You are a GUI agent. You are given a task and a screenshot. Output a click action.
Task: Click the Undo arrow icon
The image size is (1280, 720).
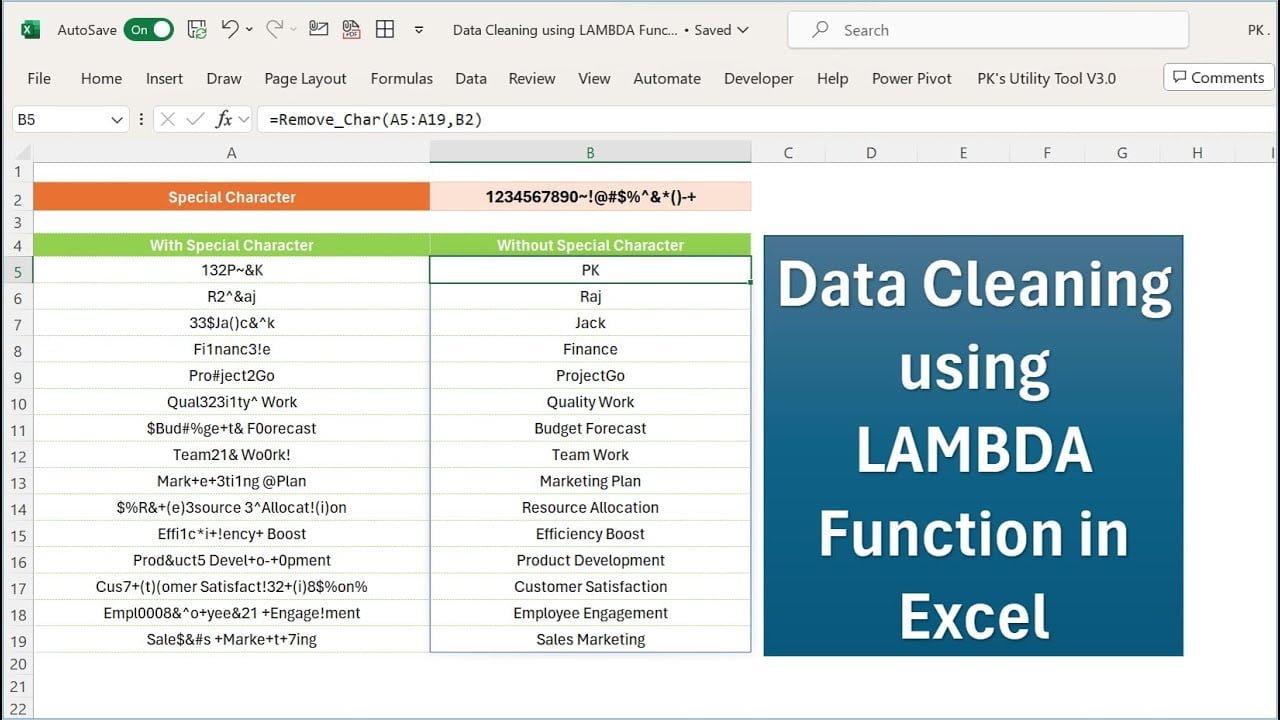point(230,30)
